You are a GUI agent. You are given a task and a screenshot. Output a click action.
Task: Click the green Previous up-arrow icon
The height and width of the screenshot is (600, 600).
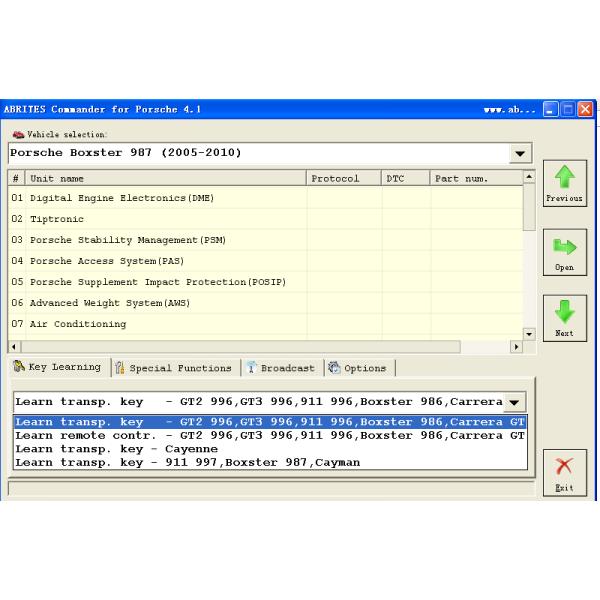pyautogui.click(x=565, y=178)
